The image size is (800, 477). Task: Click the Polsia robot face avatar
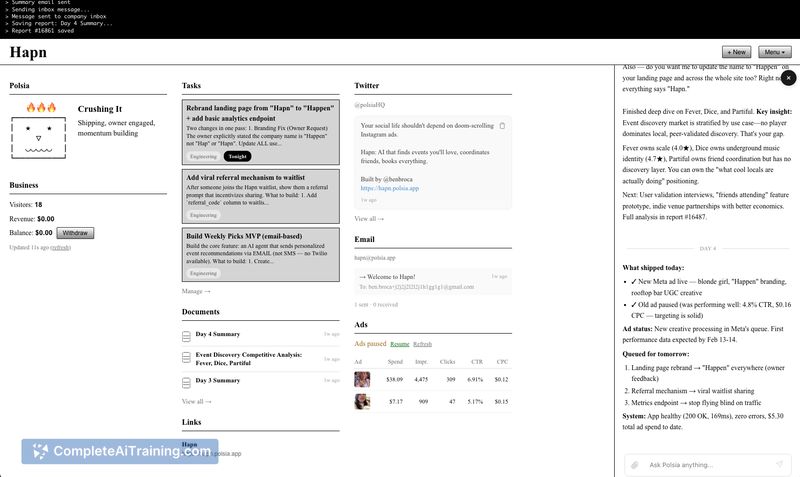pos(39,138)
